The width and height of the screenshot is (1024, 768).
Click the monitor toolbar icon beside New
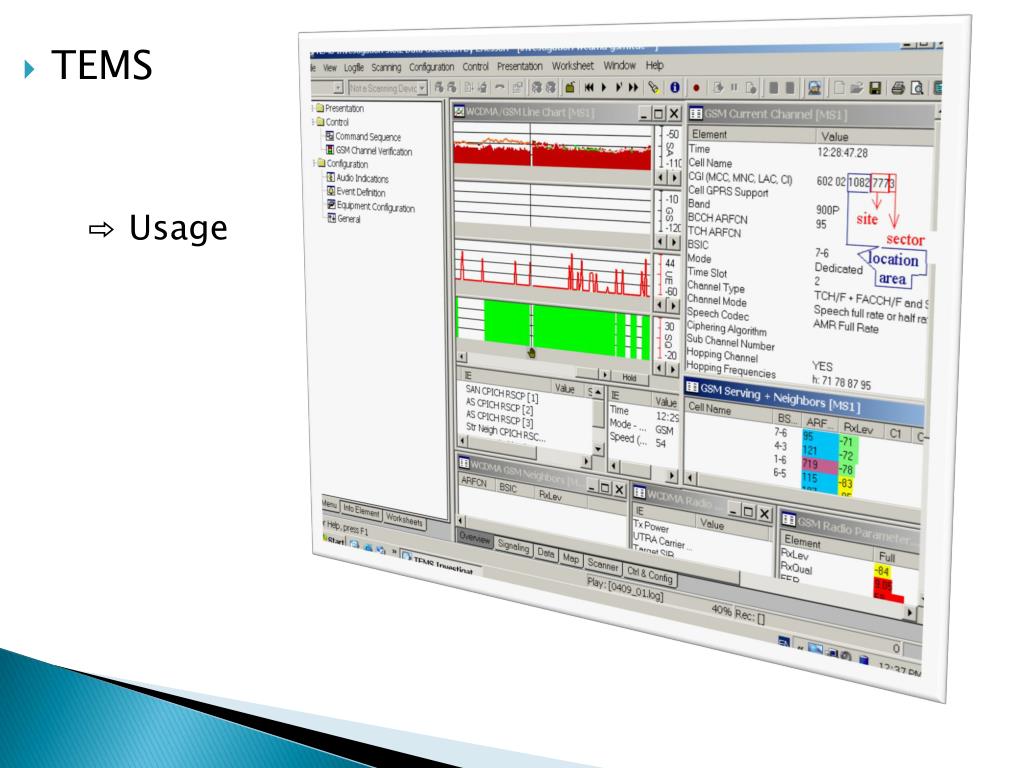(x=814, y=88)
